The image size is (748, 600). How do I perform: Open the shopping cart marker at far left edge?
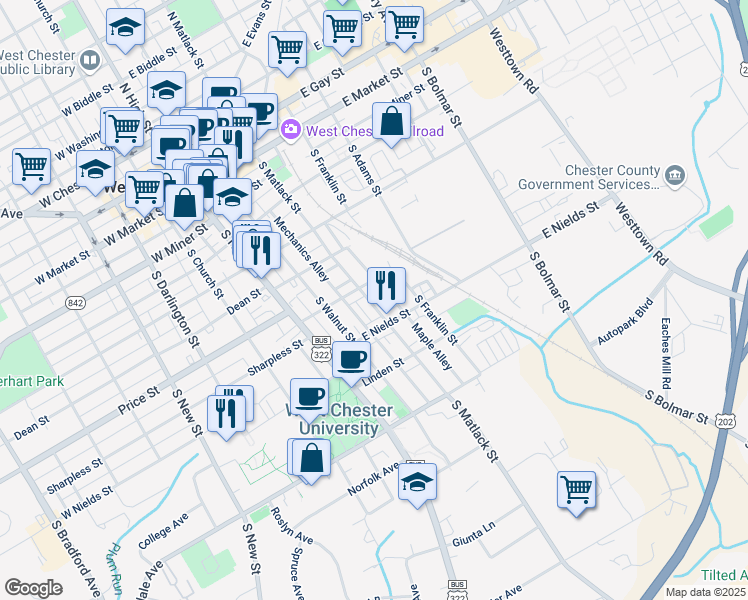(x=31, y=171)
